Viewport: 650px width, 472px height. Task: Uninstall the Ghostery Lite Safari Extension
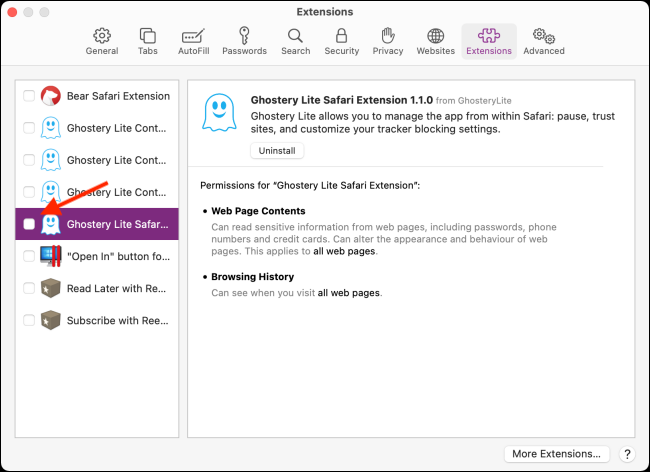277,150
